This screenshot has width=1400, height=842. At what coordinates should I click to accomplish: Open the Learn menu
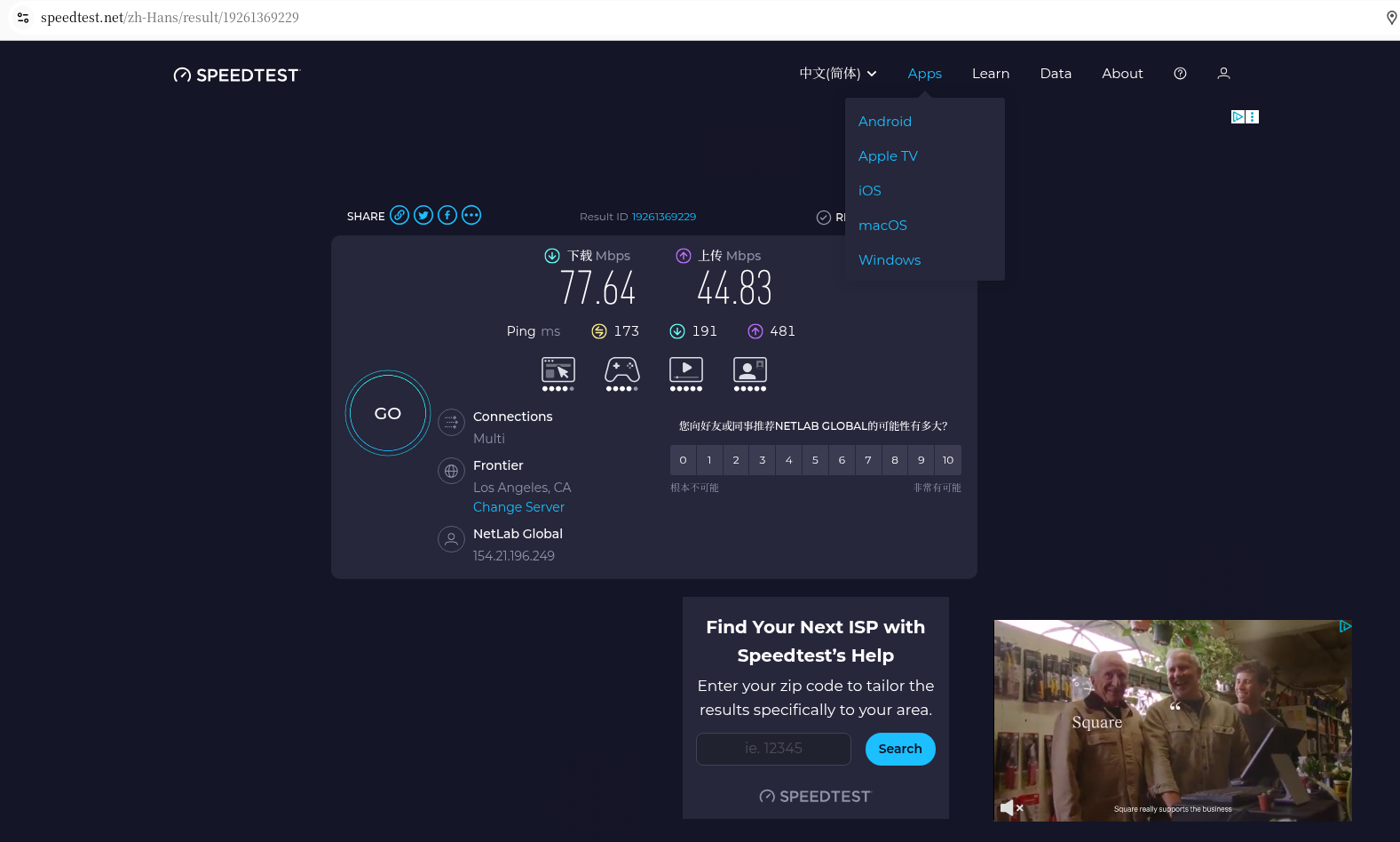[991, 74]
